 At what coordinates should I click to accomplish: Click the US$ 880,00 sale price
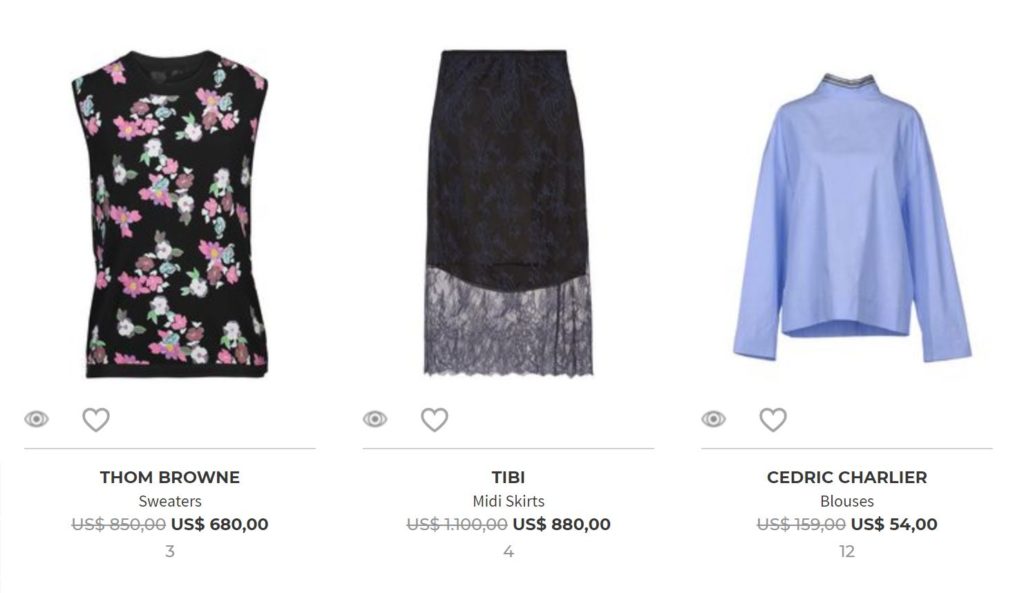pyautogui.click(x=562, y=524)
